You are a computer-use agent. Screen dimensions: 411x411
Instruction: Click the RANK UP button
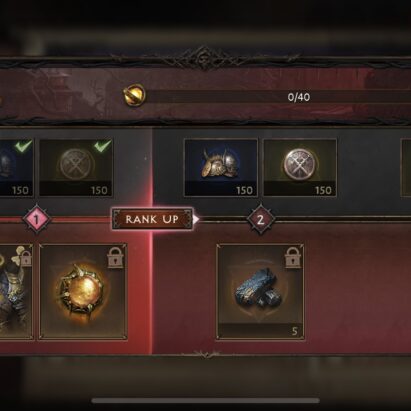point(152,219)
